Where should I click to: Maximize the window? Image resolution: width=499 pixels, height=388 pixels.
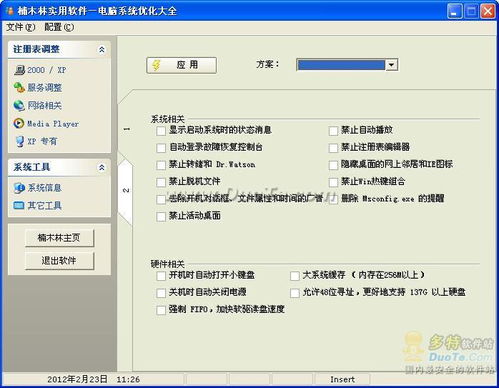pos(471,11)
